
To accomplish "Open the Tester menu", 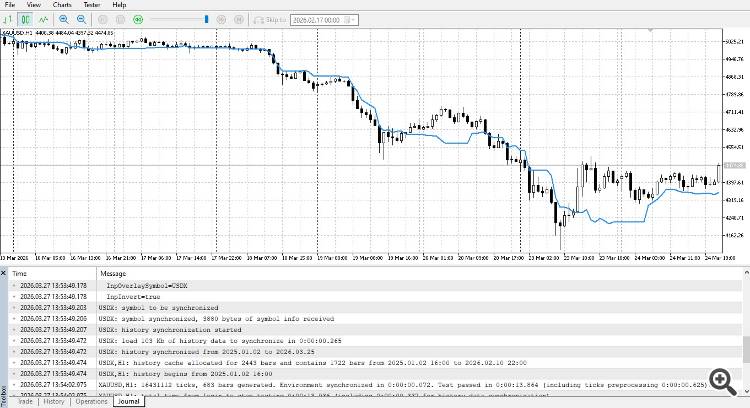I will 92,4.
